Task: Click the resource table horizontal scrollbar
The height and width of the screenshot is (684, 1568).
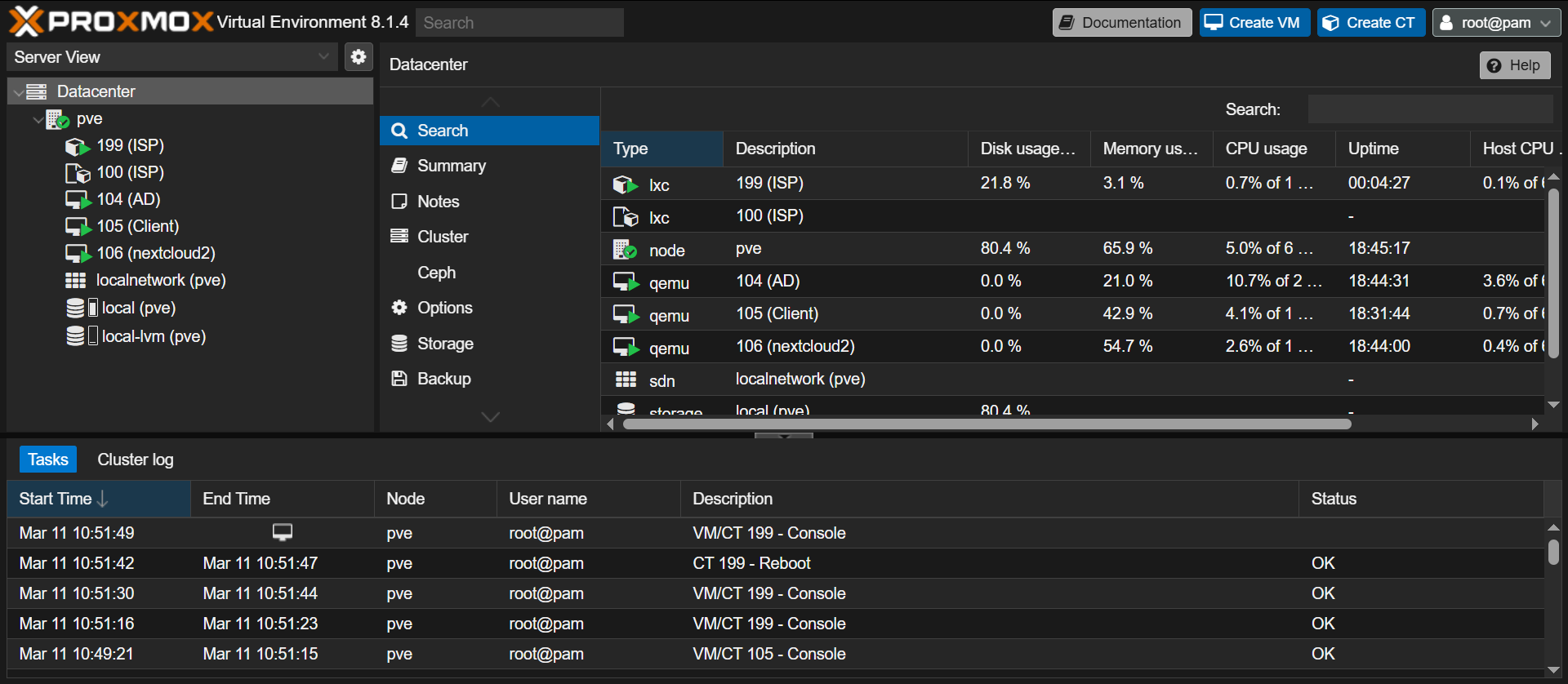Action: (987, 424)
